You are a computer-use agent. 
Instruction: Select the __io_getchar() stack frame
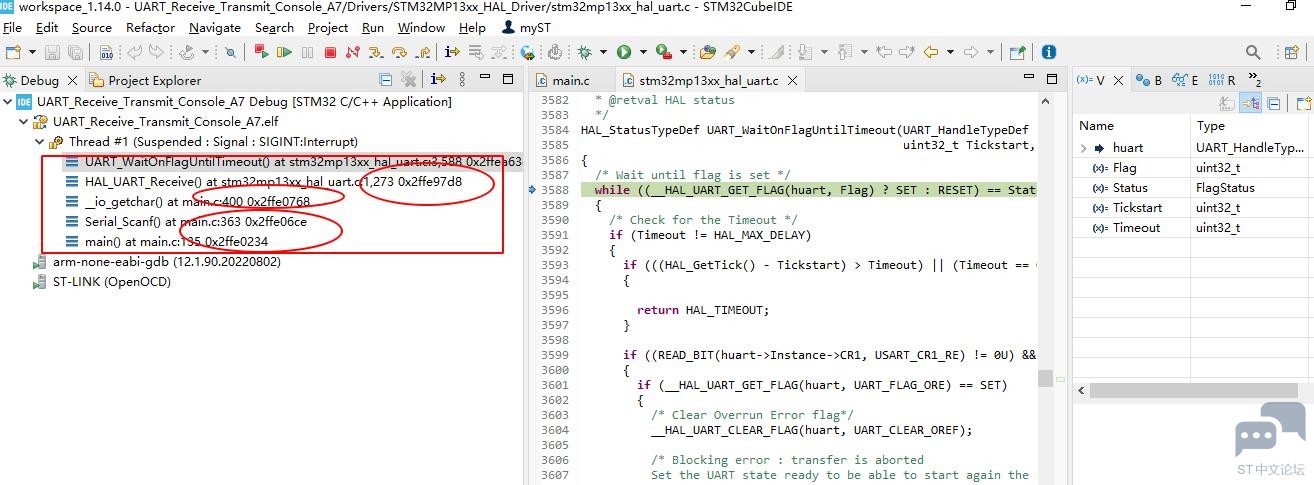[x=189, y=202]
